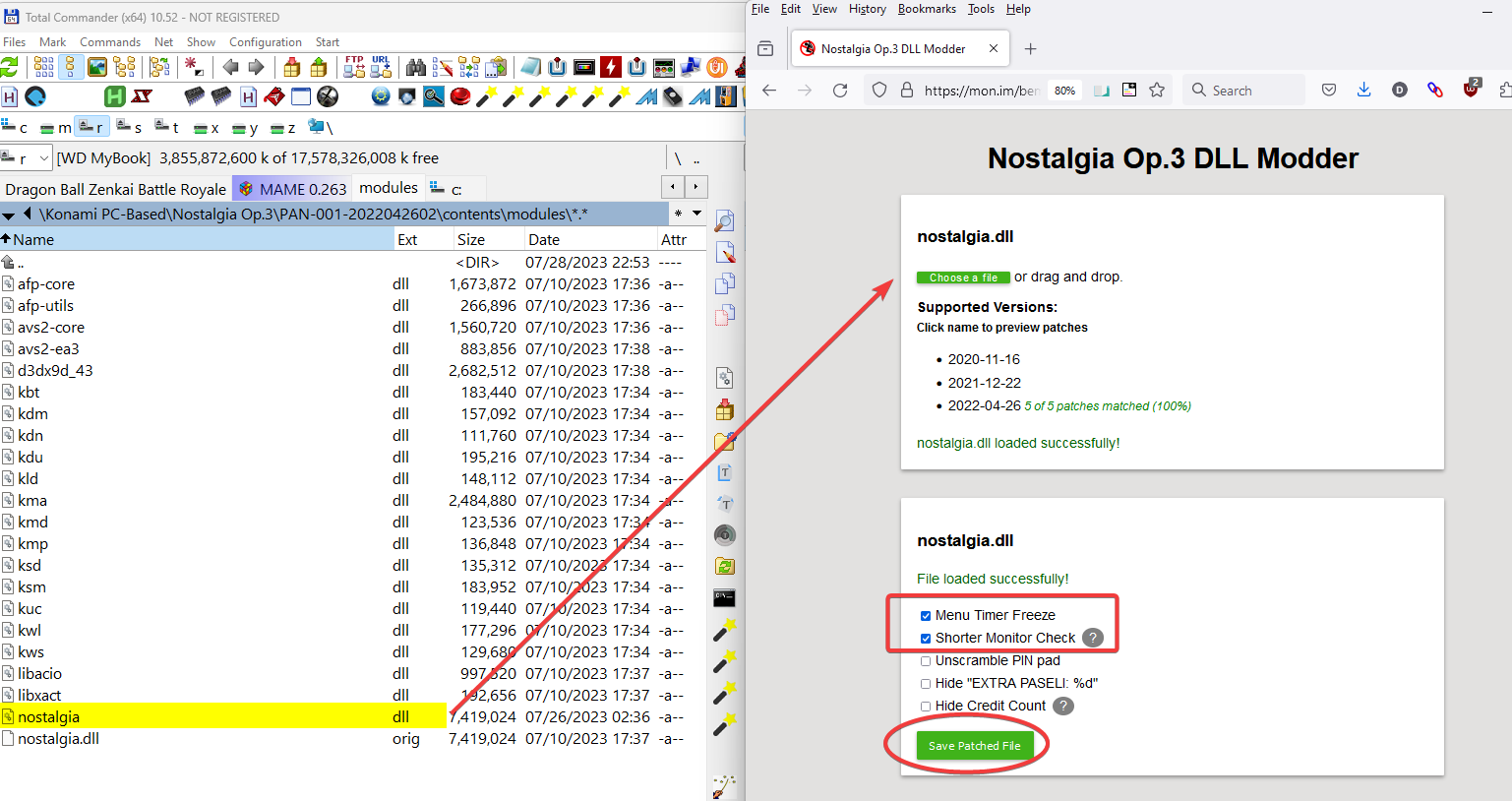
Task: Select libacio dll file row
Action: coord(353,674)
